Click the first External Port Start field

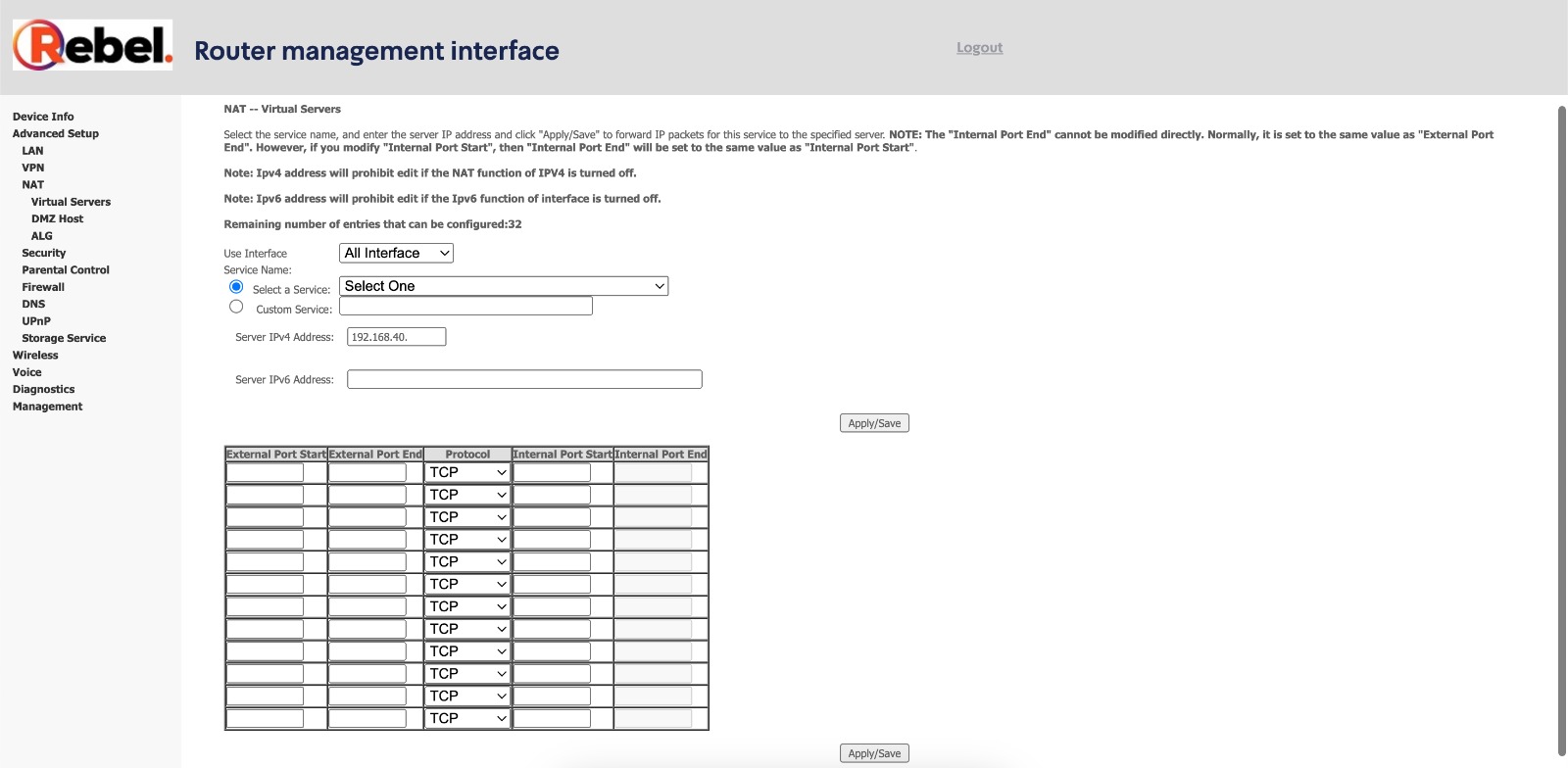(265, 472)
